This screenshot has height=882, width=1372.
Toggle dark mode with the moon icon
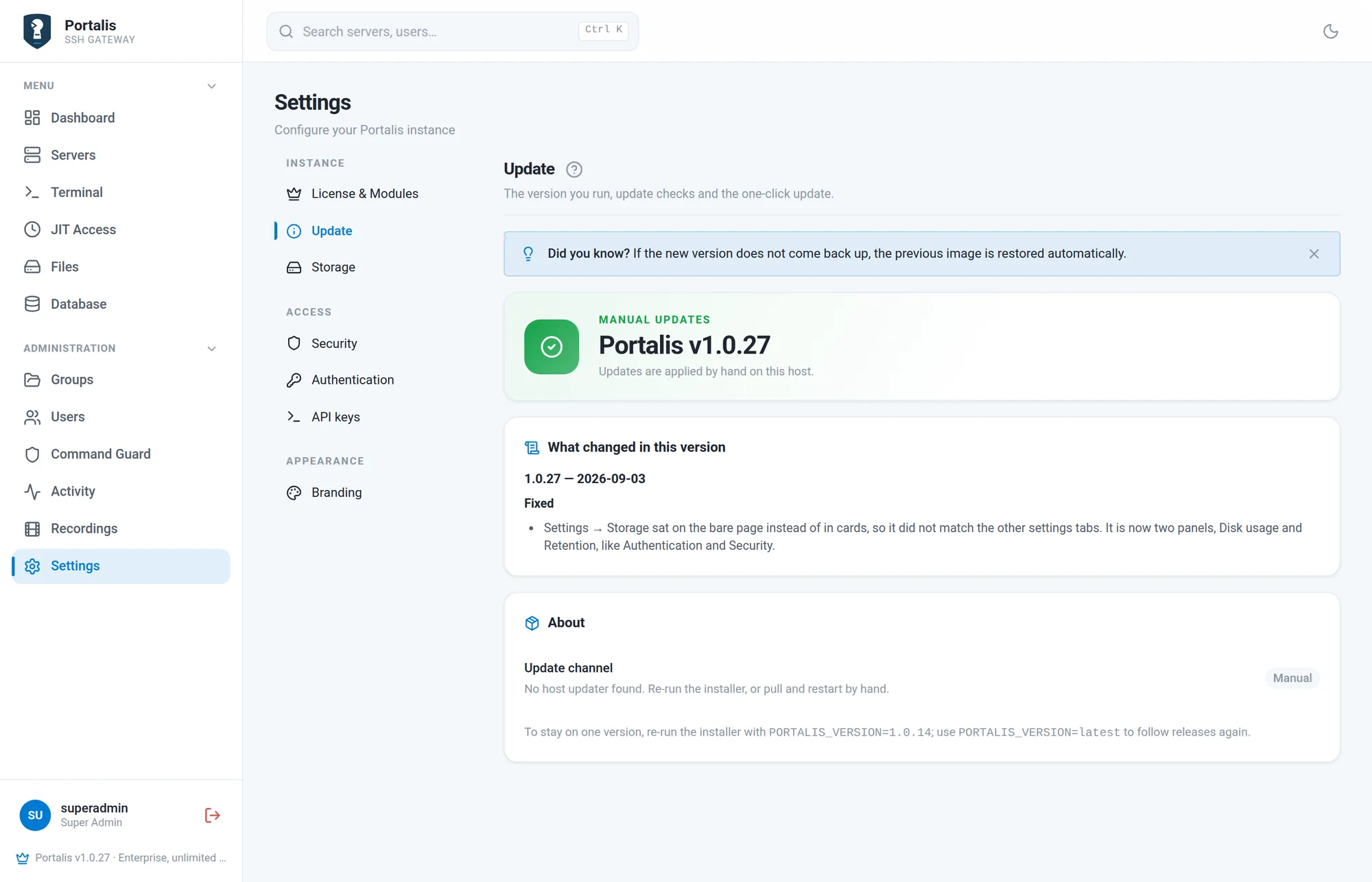(x=1330, y=31)
